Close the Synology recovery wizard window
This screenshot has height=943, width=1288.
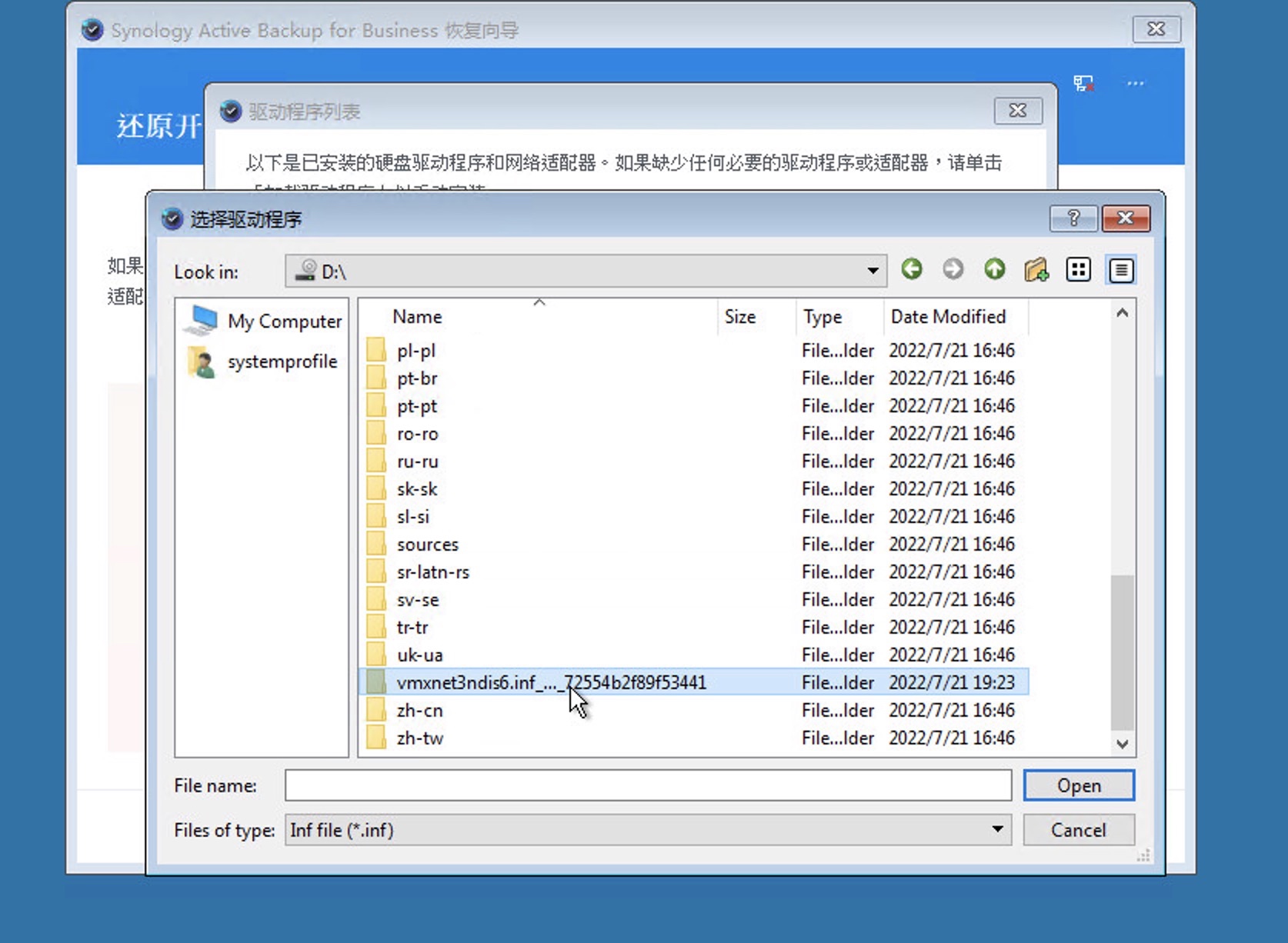[x=1156, y=29]
